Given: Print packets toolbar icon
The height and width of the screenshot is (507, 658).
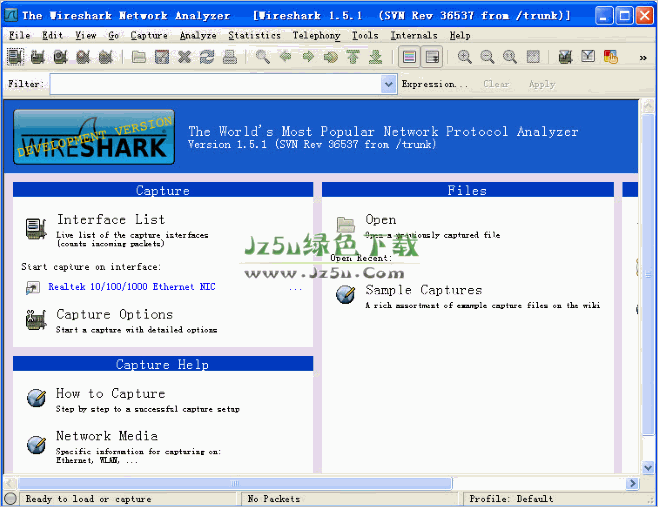Looking at the screenshot, I should 230,57.
